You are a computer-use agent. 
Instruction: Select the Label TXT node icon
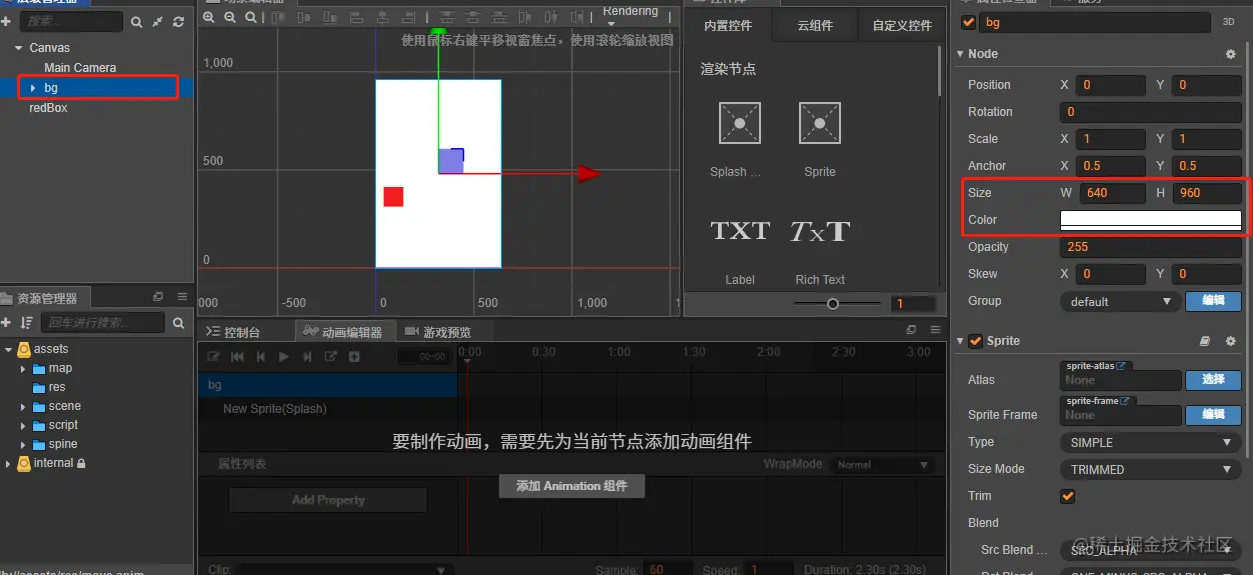pos(739,231)
